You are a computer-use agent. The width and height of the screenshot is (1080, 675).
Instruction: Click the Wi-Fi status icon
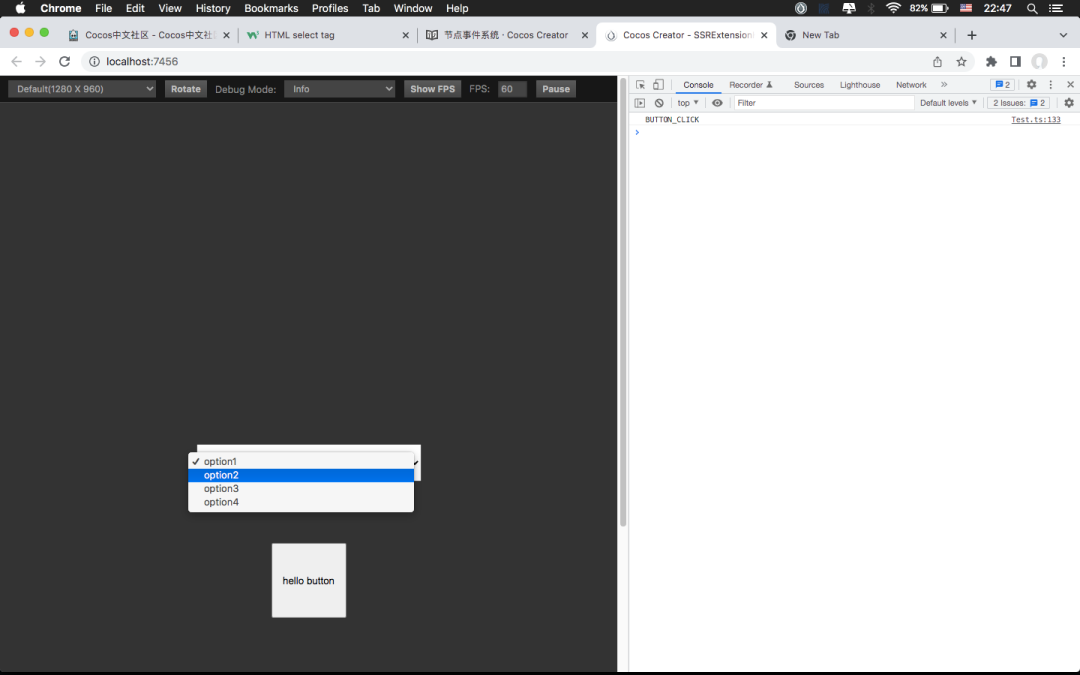(x=893, y=8)
